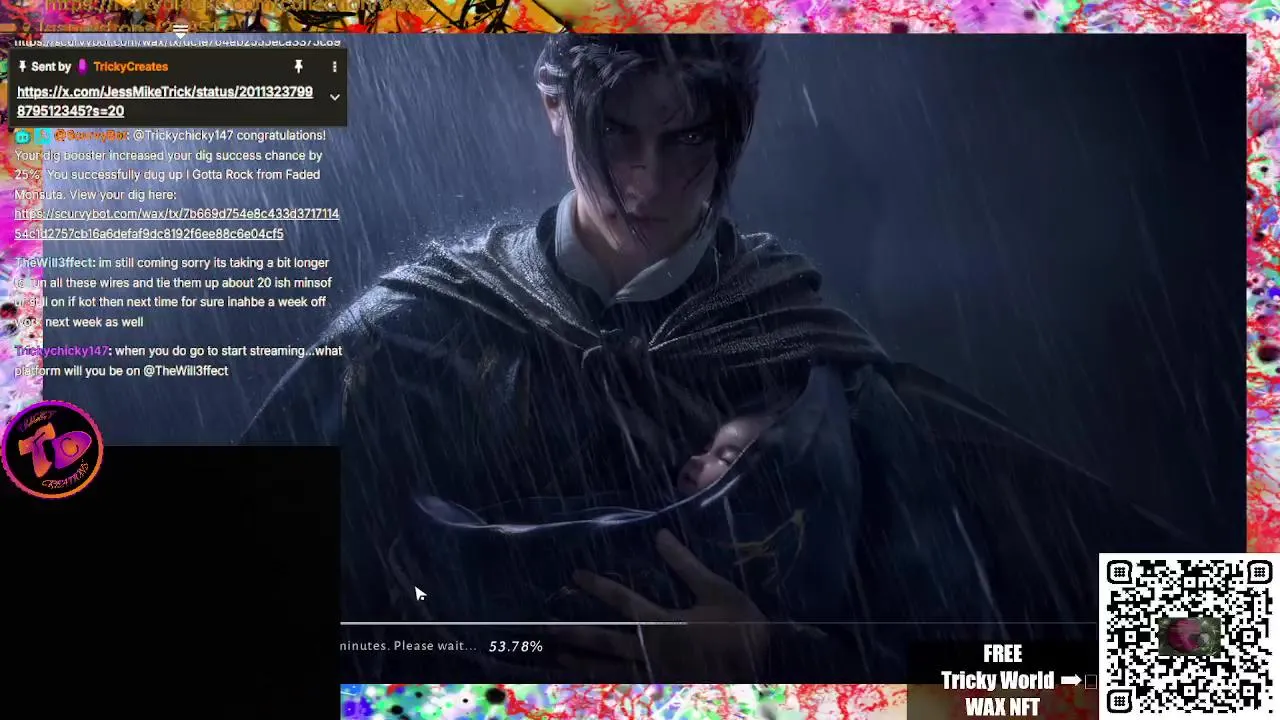This screenshot has height=720, width=1280.
Task: Click the @Trickychicky147 mention in bot message
Action: pos(182,135)
